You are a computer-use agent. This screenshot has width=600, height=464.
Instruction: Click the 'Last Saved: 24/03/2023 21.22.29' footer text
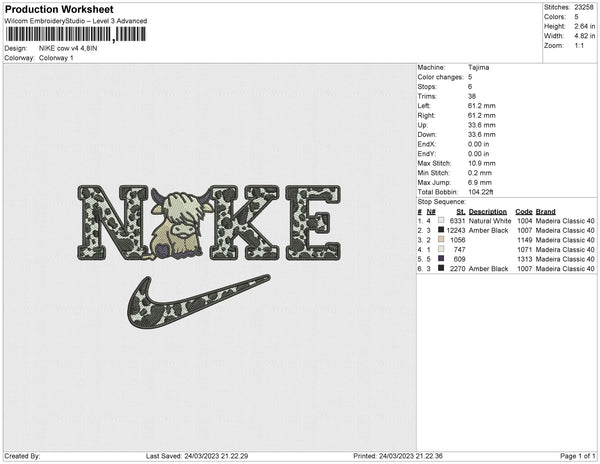[197, 456]
